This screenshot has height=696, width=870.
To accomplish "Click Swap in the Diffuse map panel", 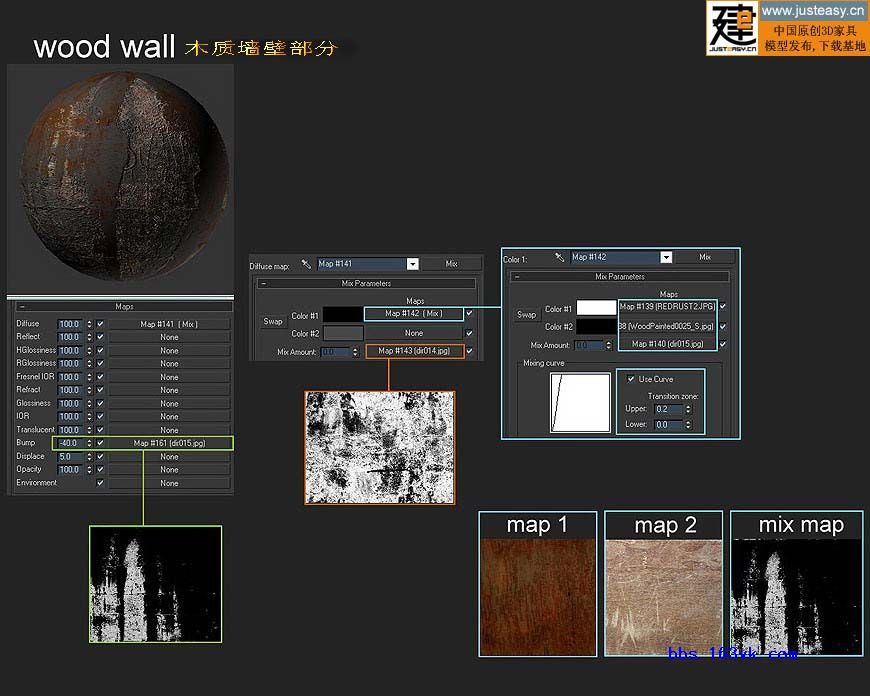I will point(273,321).
